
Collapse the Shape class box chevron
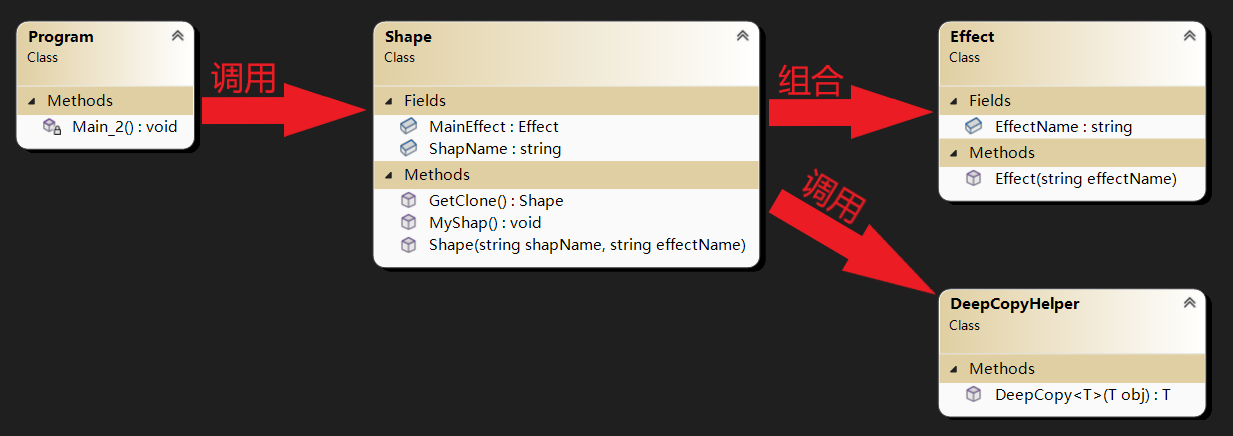click(742, 36)
